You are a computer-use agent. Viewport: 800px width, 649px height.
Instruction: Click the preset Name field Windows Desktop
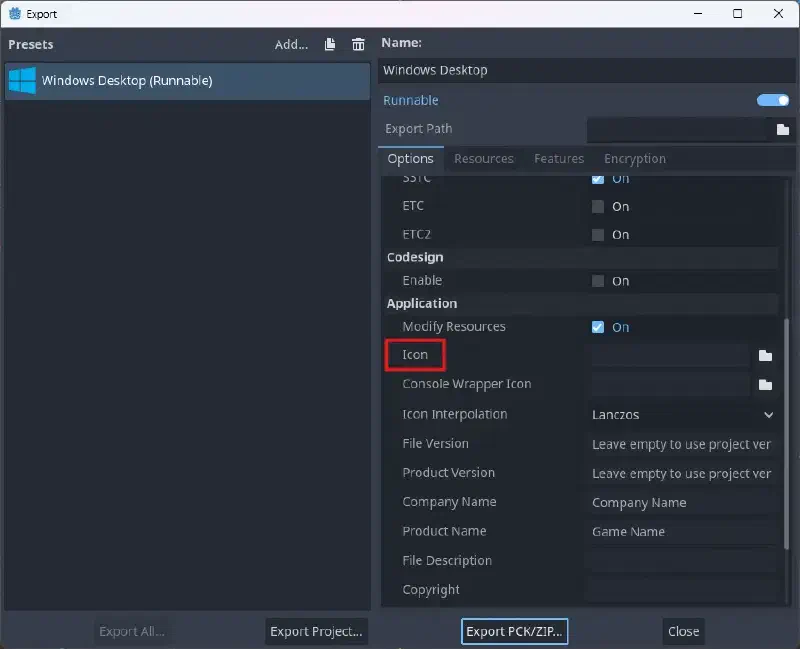click(x=587, y=70)
